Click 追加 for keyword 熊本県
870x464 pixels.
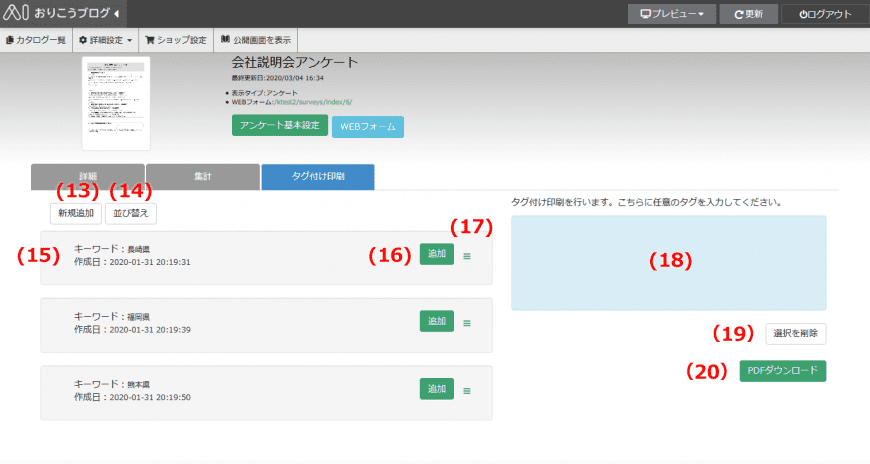point(437,389)
